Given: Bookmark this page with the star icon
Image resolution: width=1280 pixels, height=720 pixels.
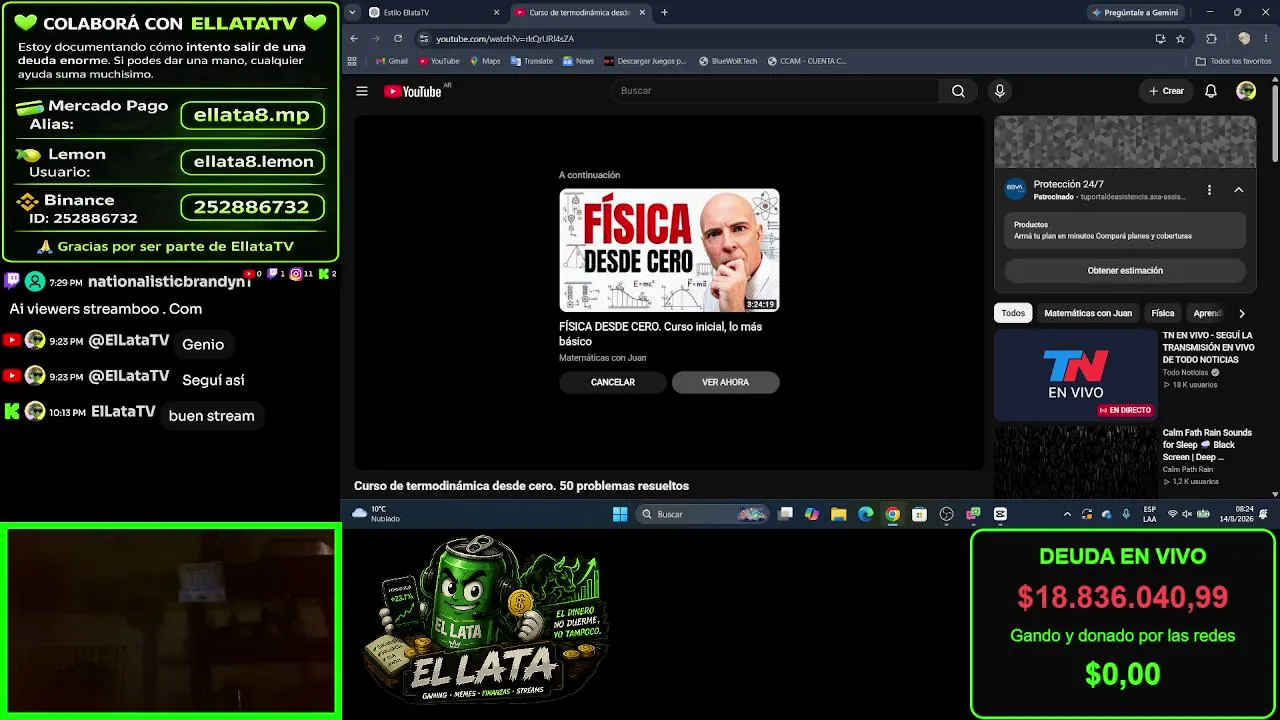Looking at the screenshot, I should click(1181, 38).
